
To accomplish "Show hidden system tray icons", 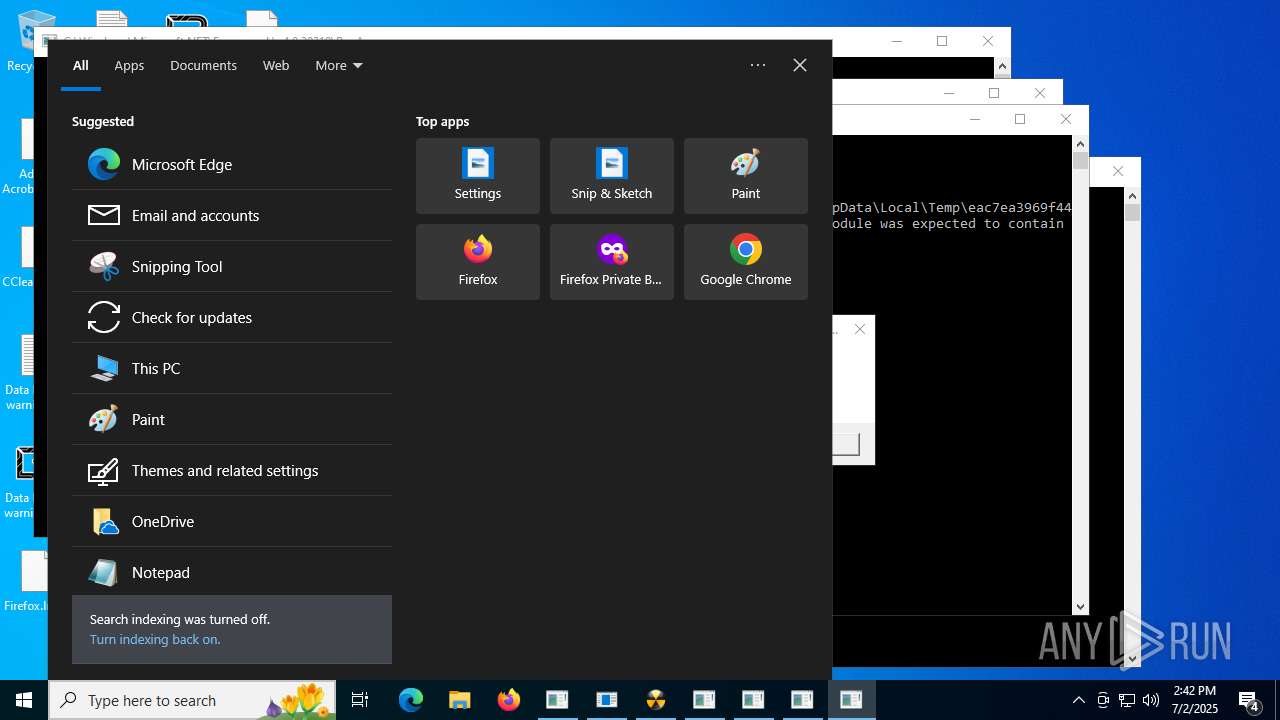I will (x=1078, y=700).
